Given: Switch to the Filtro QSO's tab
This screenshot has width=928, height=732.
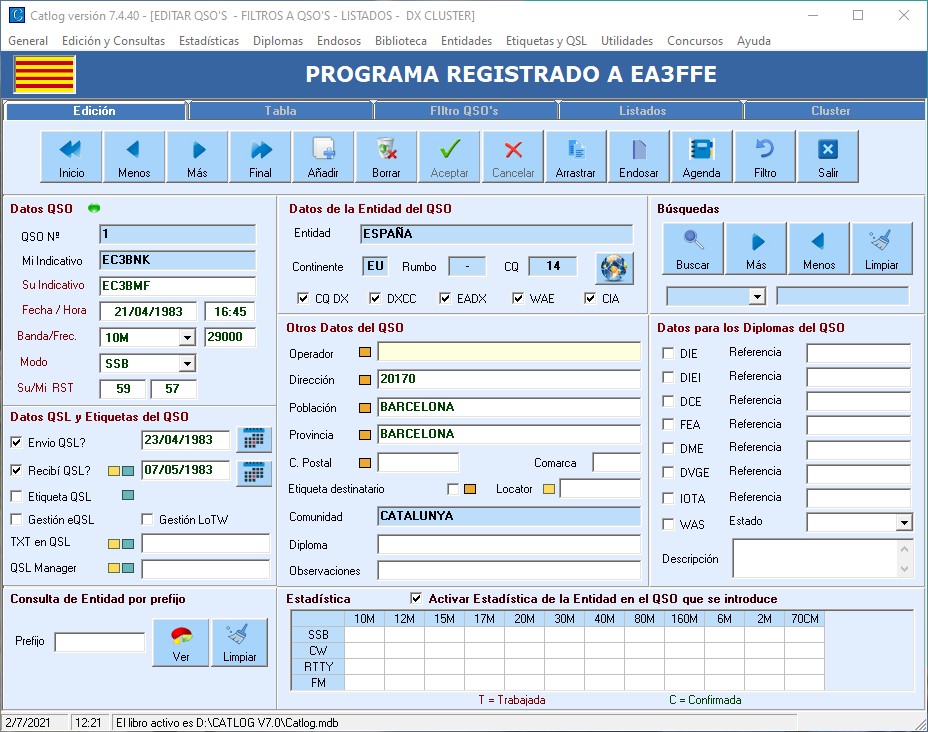Looking at the screenshot, I should 464,111.
